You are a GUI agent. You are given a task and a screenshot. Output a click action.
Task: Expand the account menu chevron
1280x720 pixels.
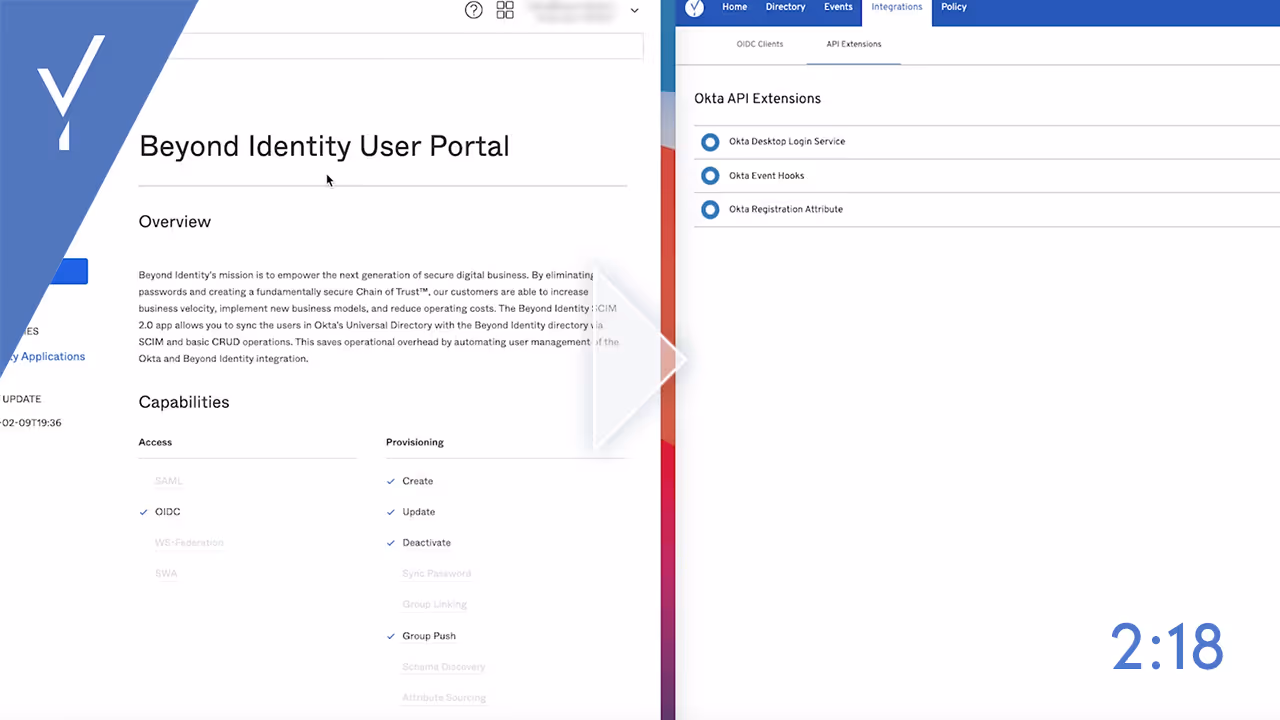tap(634, 10)
